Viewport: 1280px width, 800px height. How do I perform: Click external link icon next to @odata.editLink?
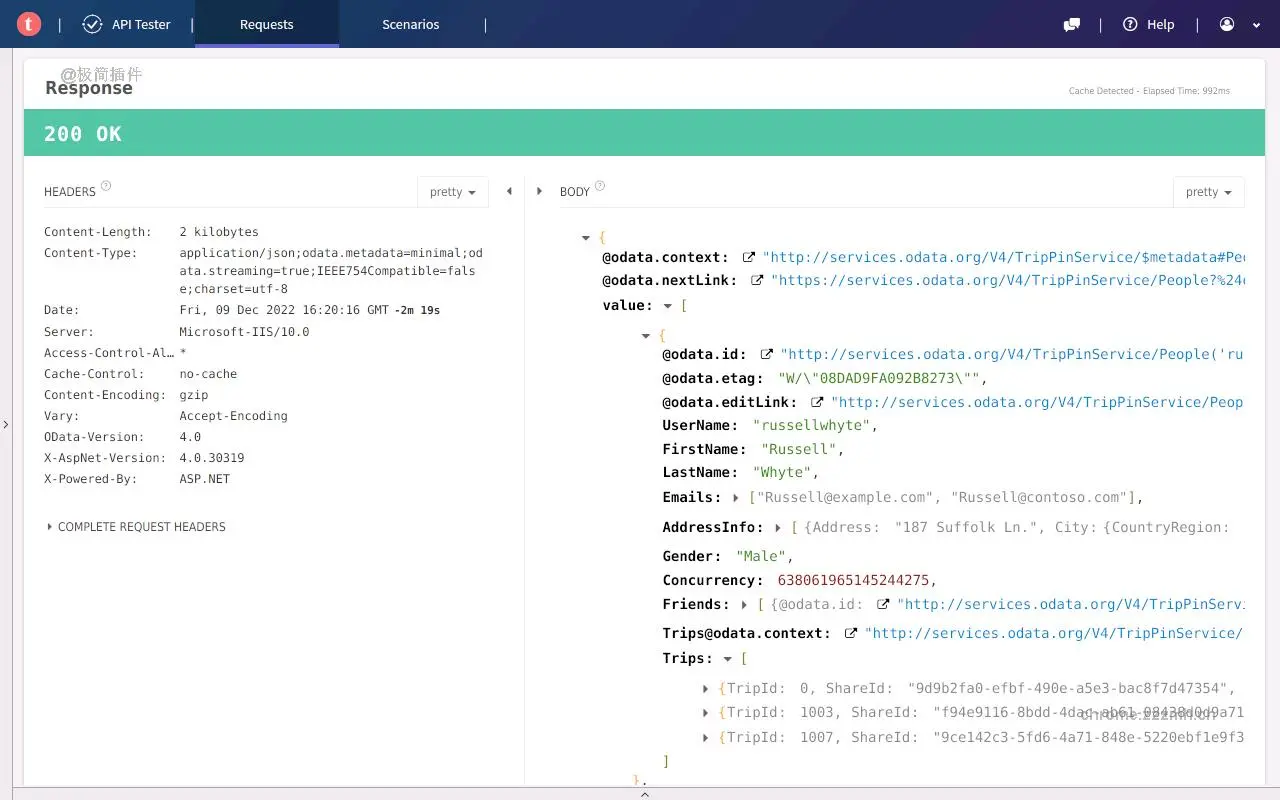tap(817, 401)
